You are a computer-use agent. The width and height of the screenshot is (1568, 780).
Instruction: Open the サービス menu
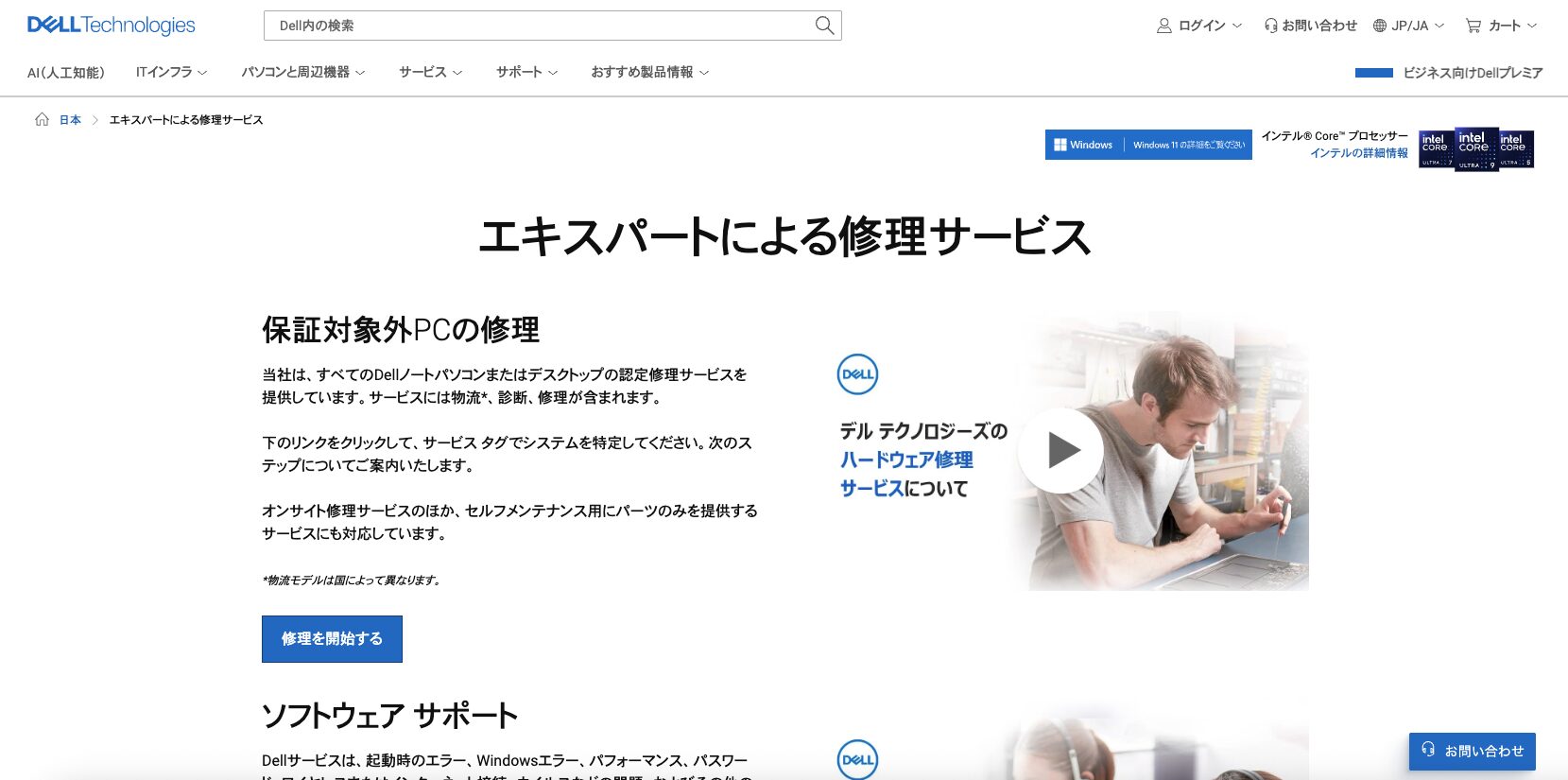(430, 72)
